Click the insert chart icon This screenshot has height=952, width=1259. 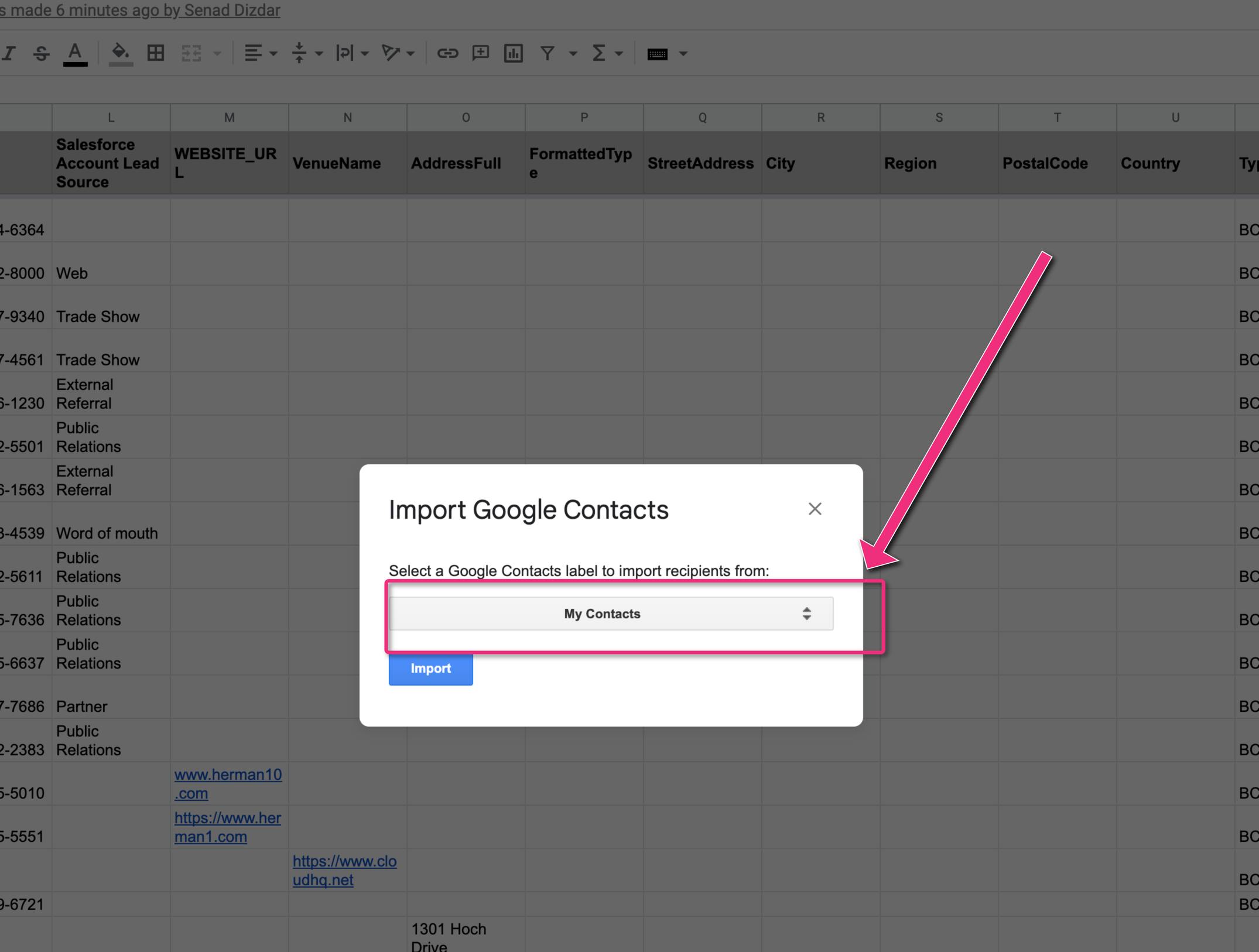[514, 53]
